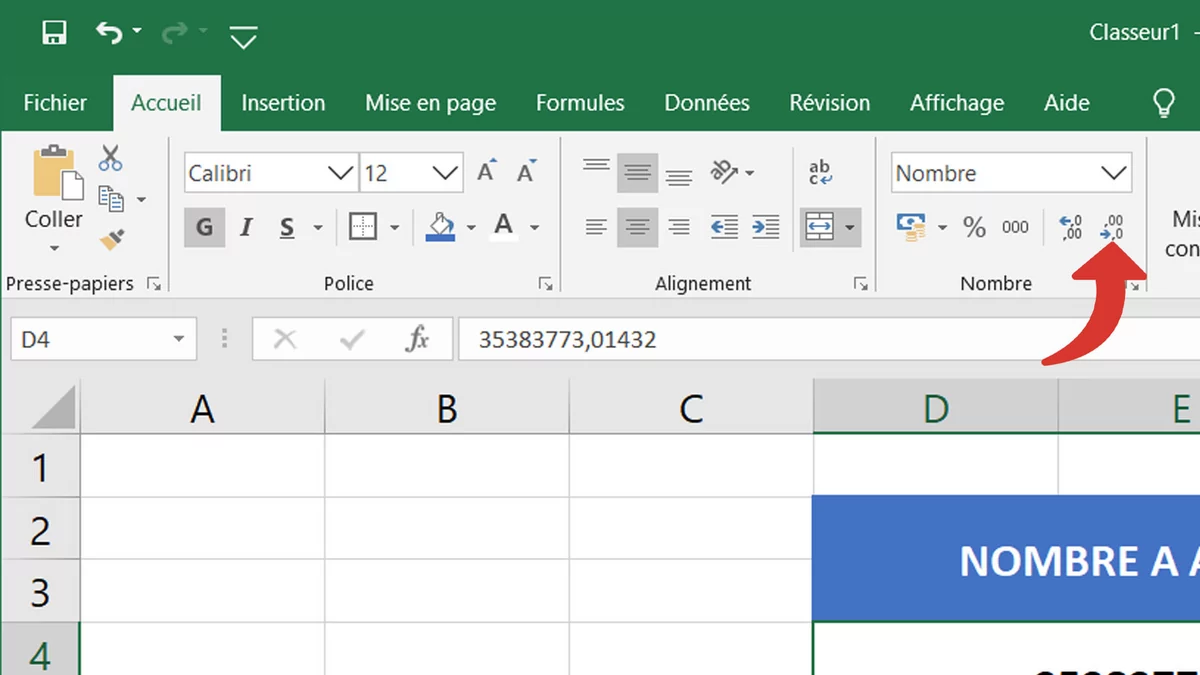The image size is (1200, 675).
Task: Open the merge cells dropdown arrow
Action: tap(850, 228)
